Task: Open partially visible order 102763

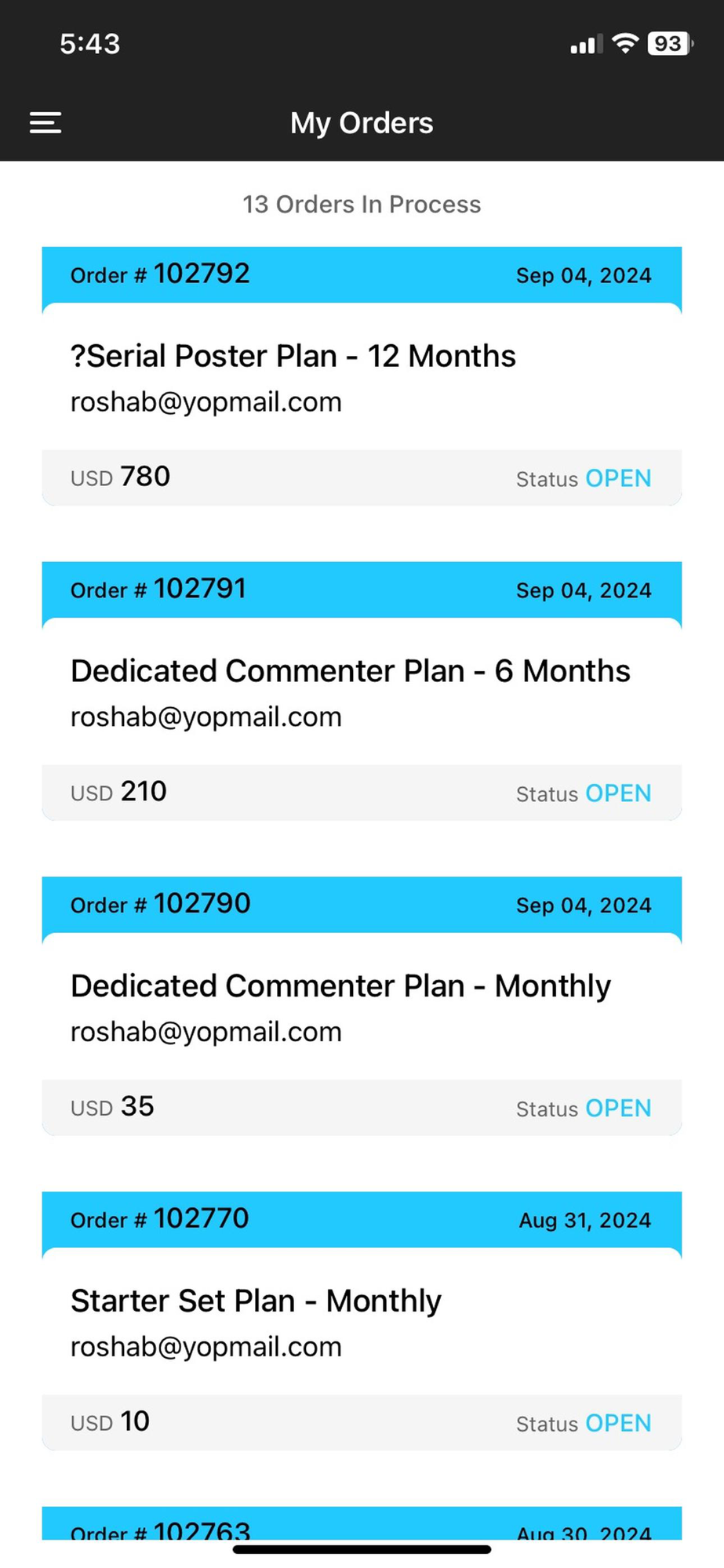Action: point(362,1523)
